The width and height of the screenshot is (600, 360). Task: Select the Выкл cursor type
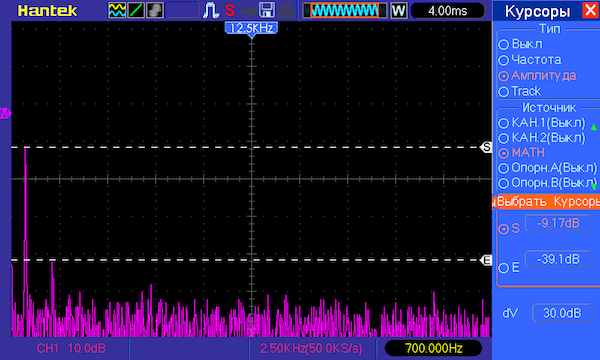[520, 44]
